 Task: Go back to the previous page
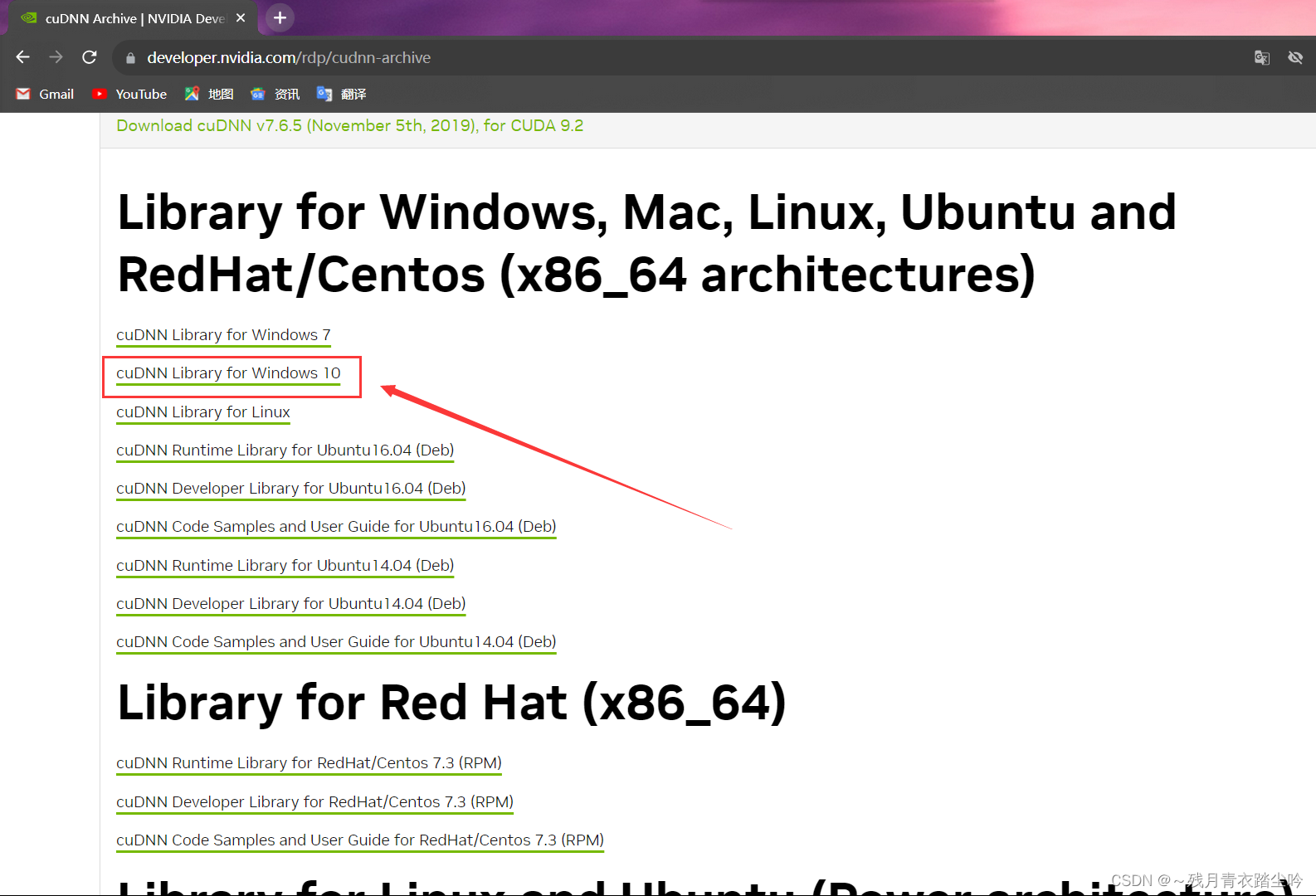pyautogui.click(x=22, y=57)
